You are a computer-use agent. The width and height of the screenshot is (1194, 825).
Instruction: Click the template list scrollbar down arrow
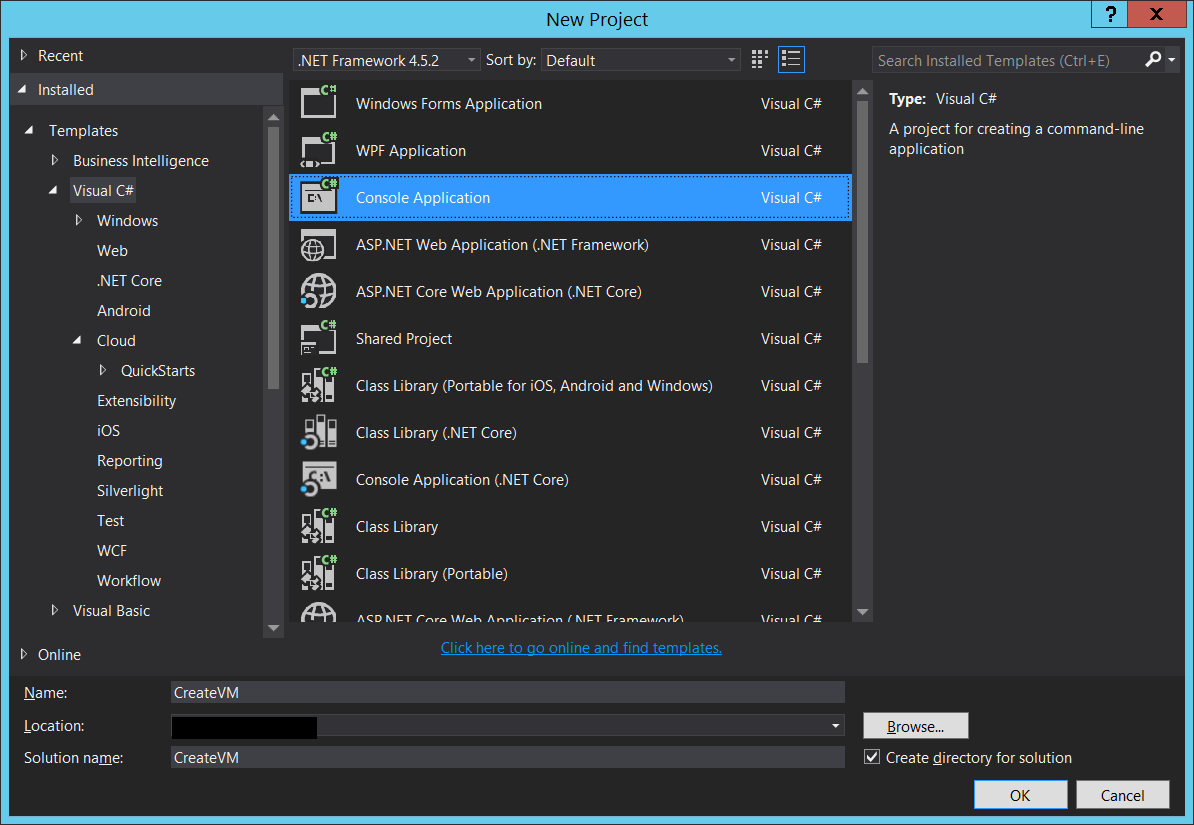coord(862,612)
